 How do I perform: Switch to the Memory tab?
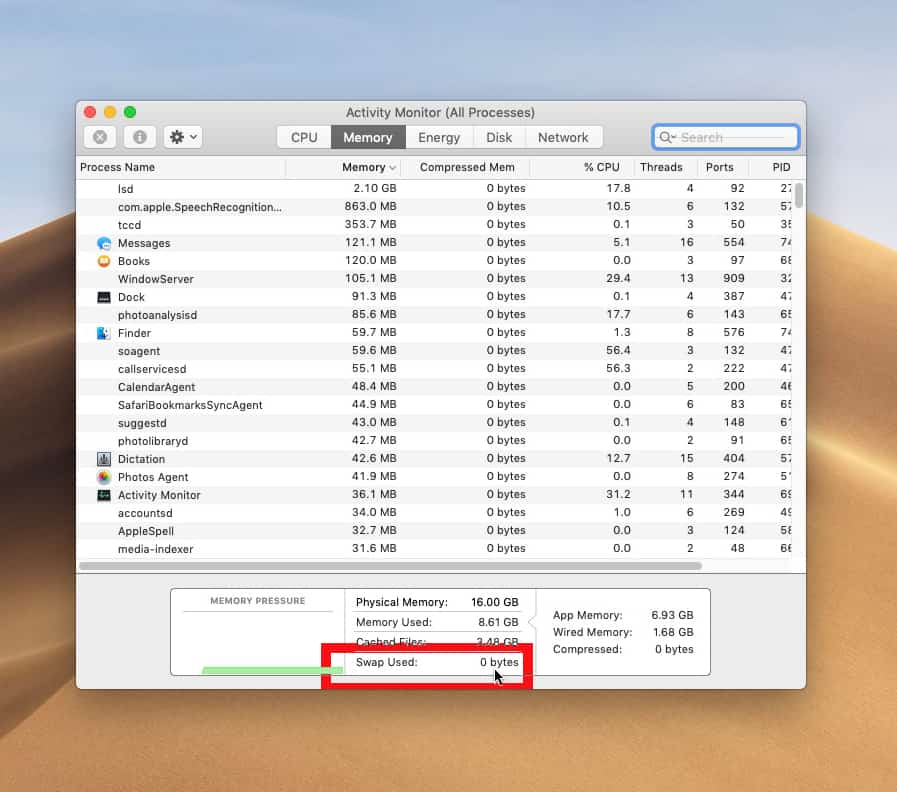click(368, 137)
